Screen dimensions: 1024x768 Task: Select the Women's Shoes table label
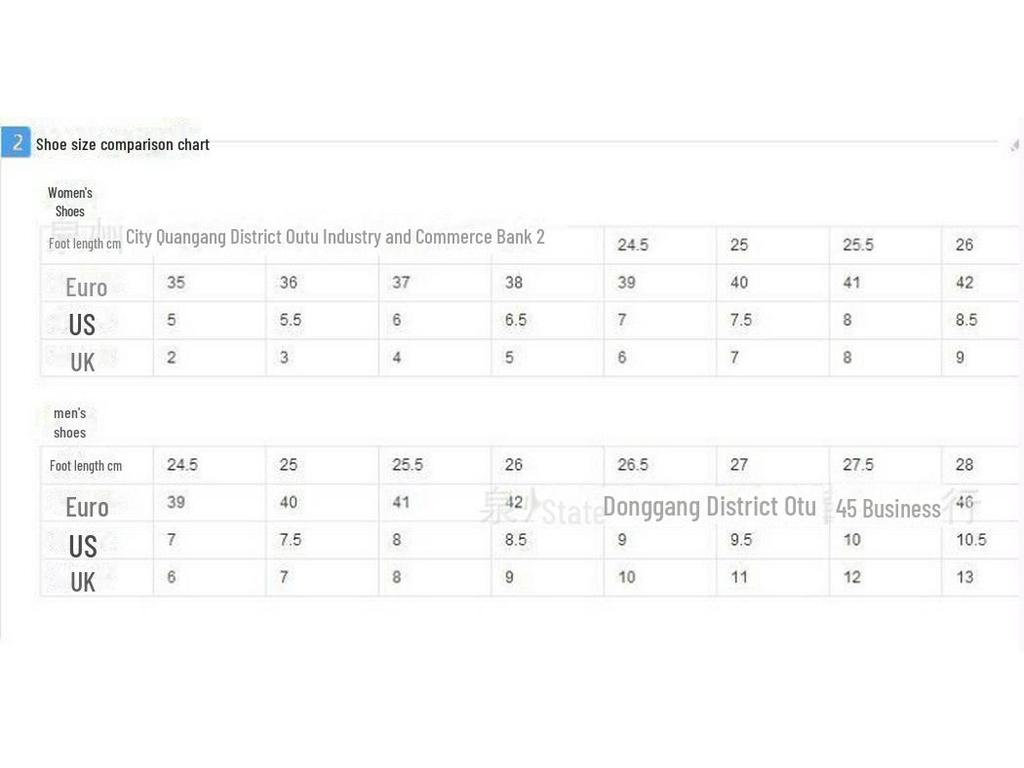coord(70,202)
